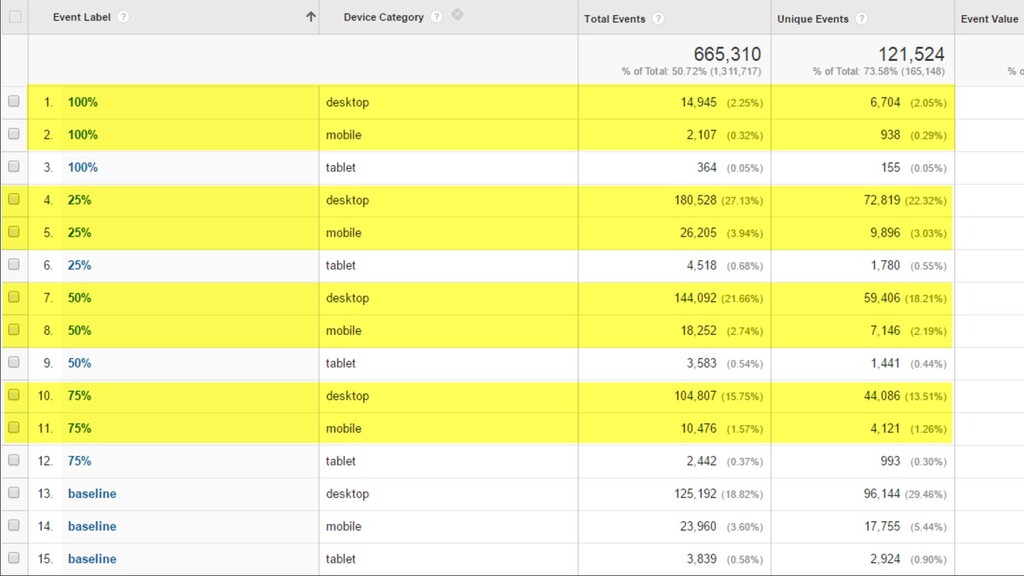Click the total events value 23,960
Screen dimensions: 1024x576
tap(699, 526)
